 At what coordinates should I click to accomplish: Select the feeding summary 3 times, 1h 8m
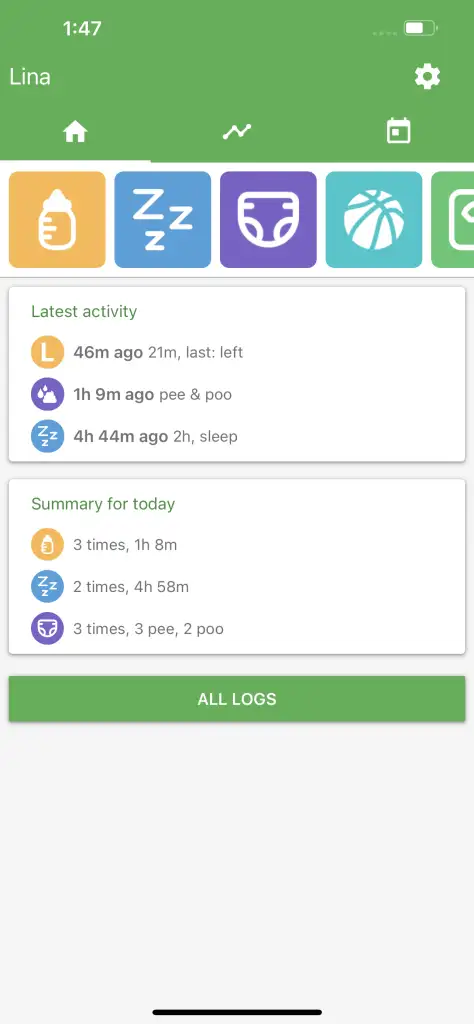tap(125, 545)
